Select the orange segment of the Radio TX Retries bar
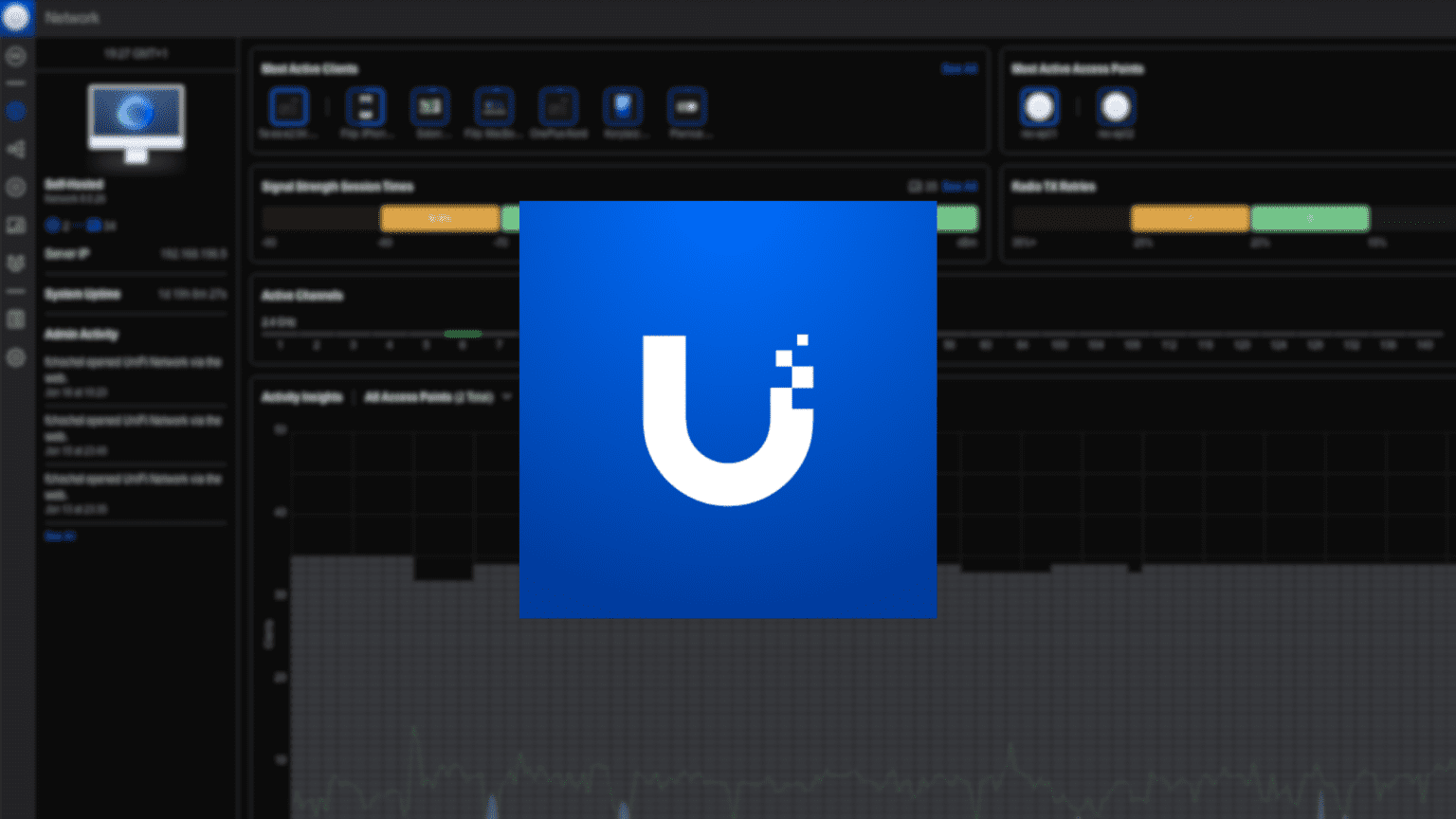Viewport: 1456px width, 819px height. [x=1190, y=218]
